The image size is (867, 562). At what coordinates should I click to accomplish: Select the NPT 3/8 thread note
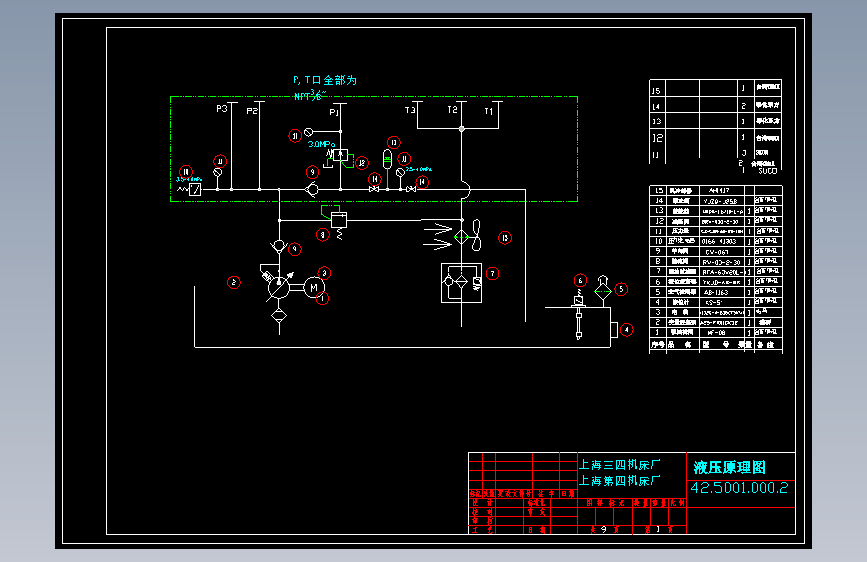310,95
